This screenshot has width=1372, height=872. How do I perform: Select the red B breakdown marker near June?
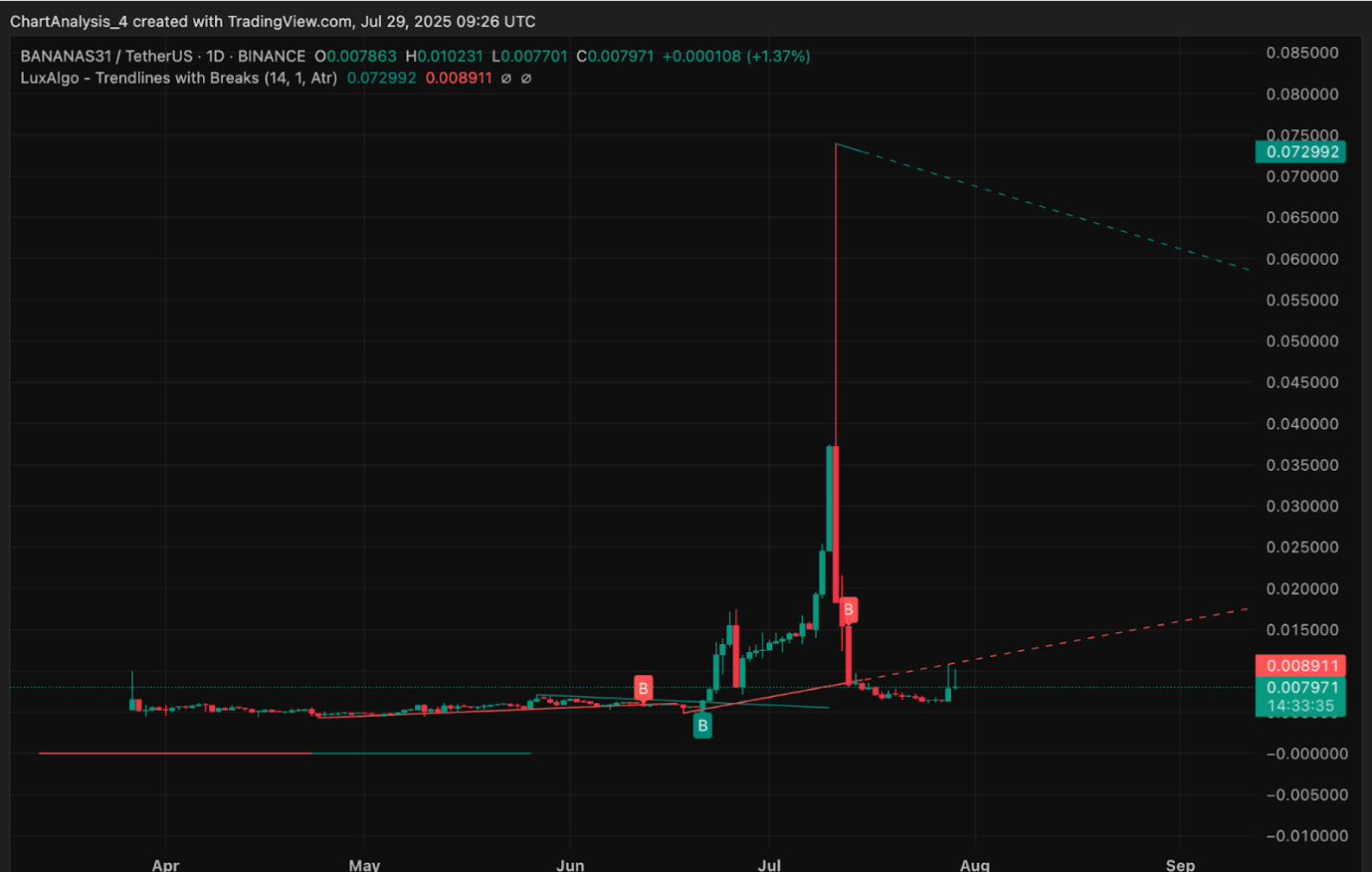[x=643, y=686]
